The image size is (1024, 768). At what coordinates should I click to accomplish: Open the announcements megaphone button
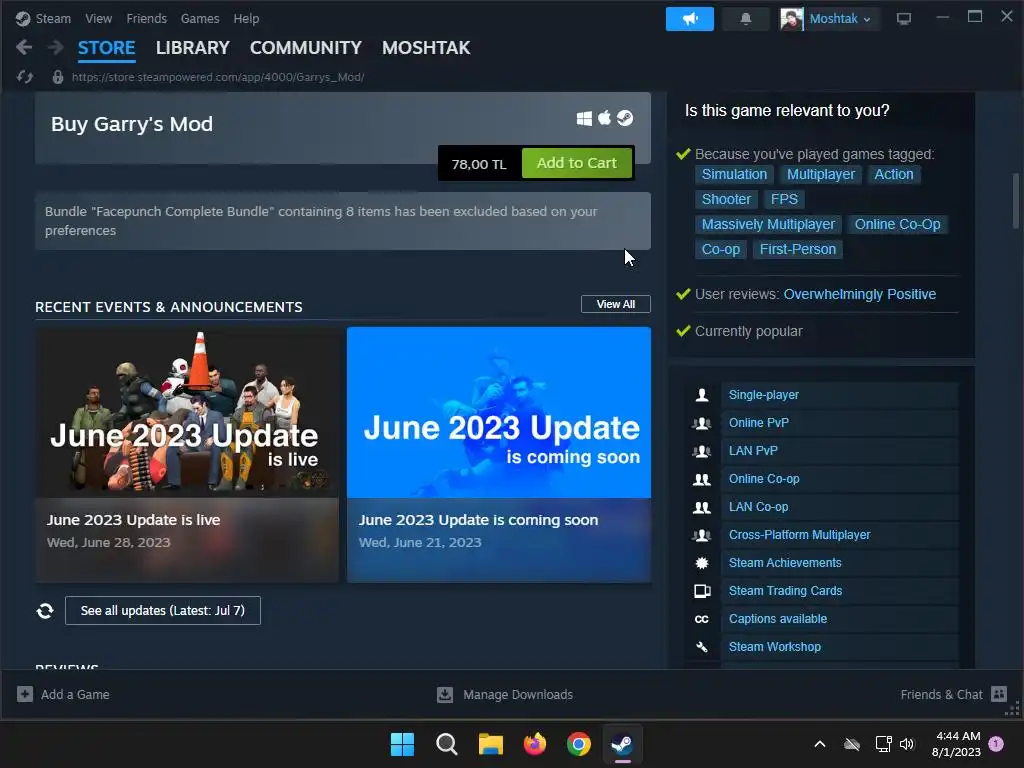coord(690,19)
